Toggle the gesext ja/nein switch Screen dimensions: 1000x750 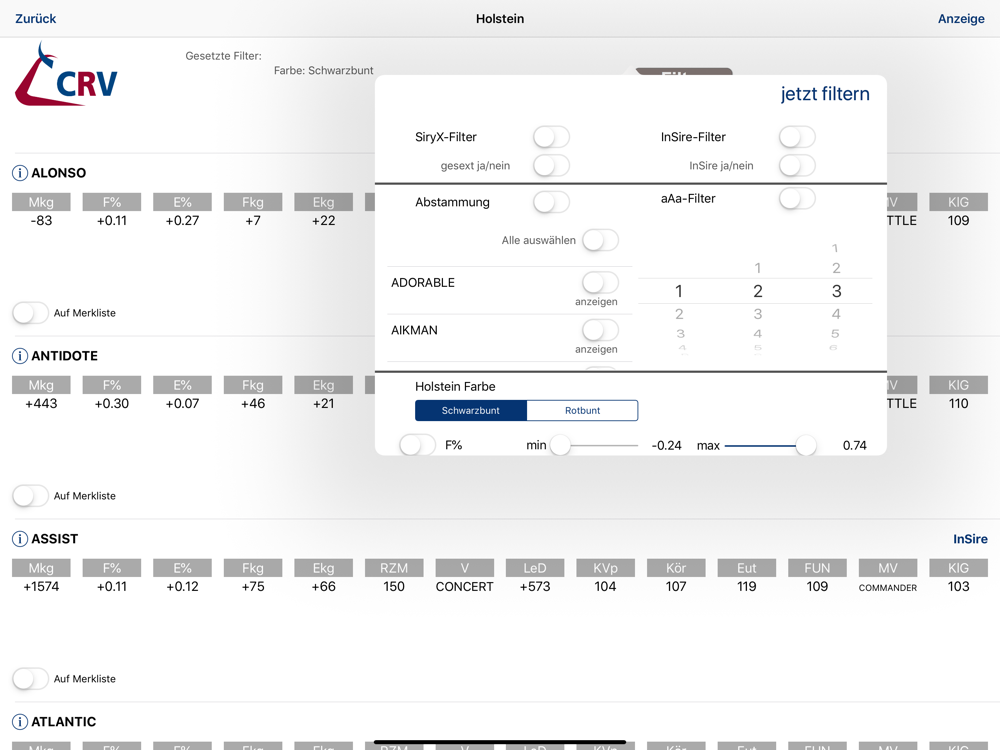(551, 166)
